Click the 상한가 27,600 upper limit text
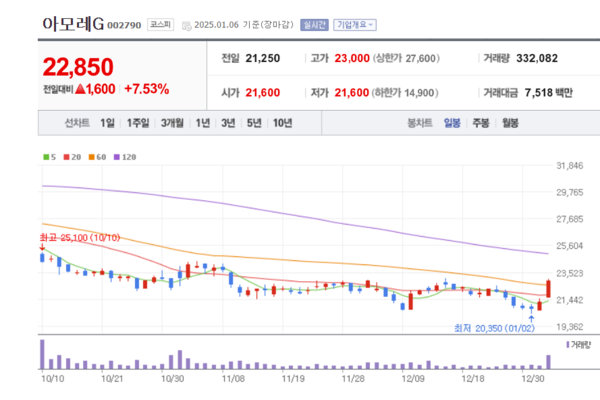Viewport: 600px width, 400px height. coord(406,58)
